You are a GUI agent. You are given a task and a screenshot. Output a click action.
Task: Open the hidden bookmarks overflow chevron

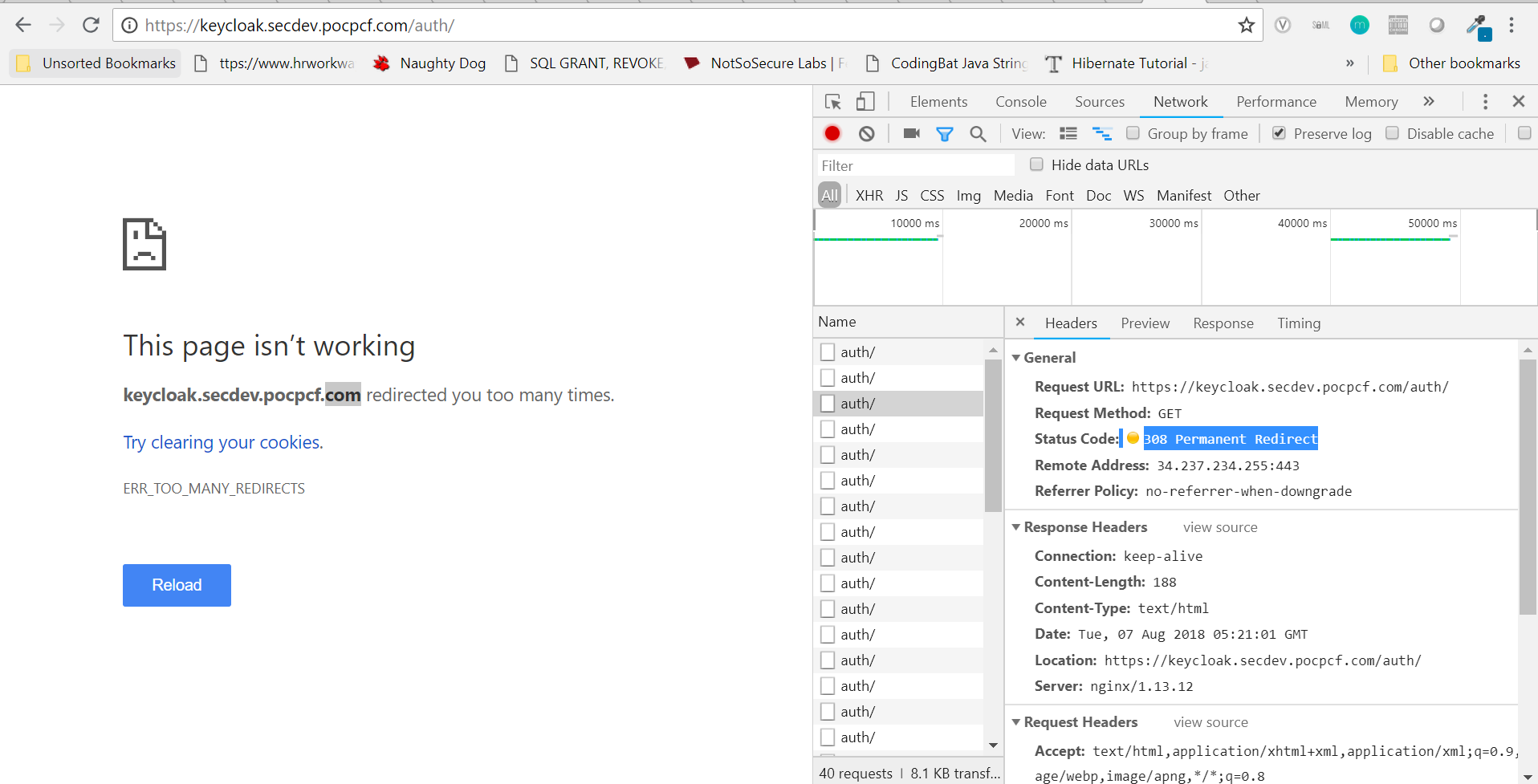(1350, 63)
